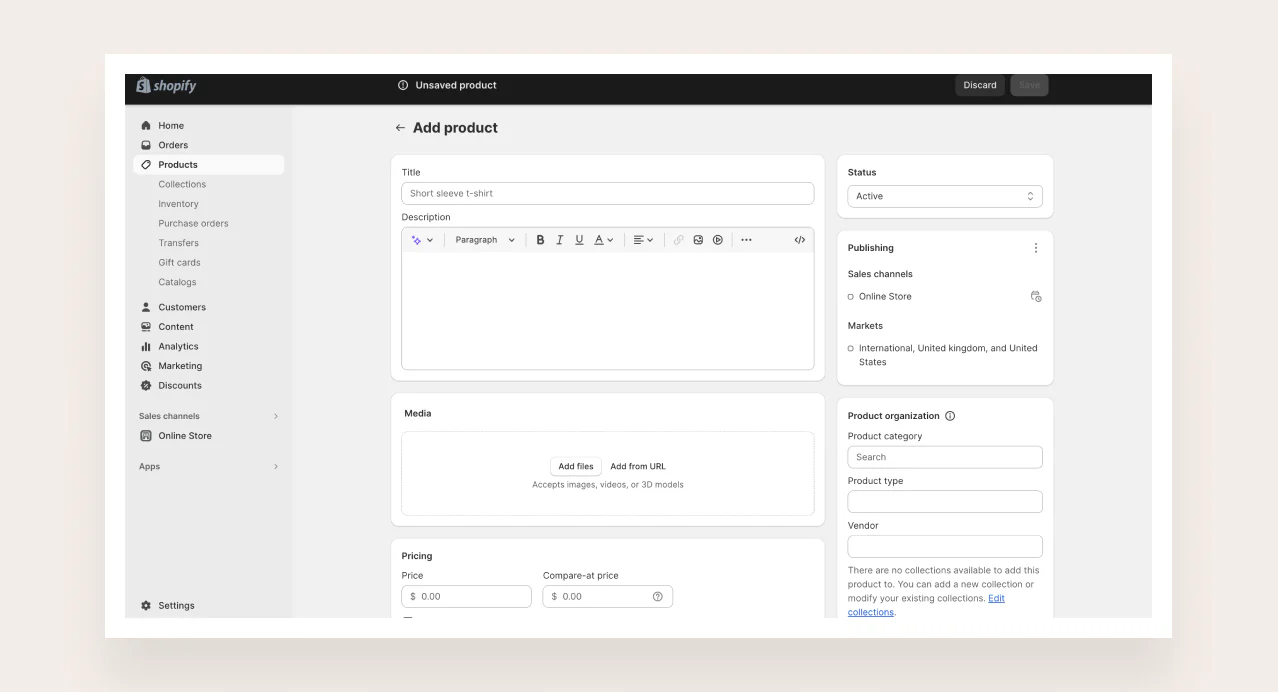Go back using Add product arrow
1278x692 pixels.
coord(400,128)
